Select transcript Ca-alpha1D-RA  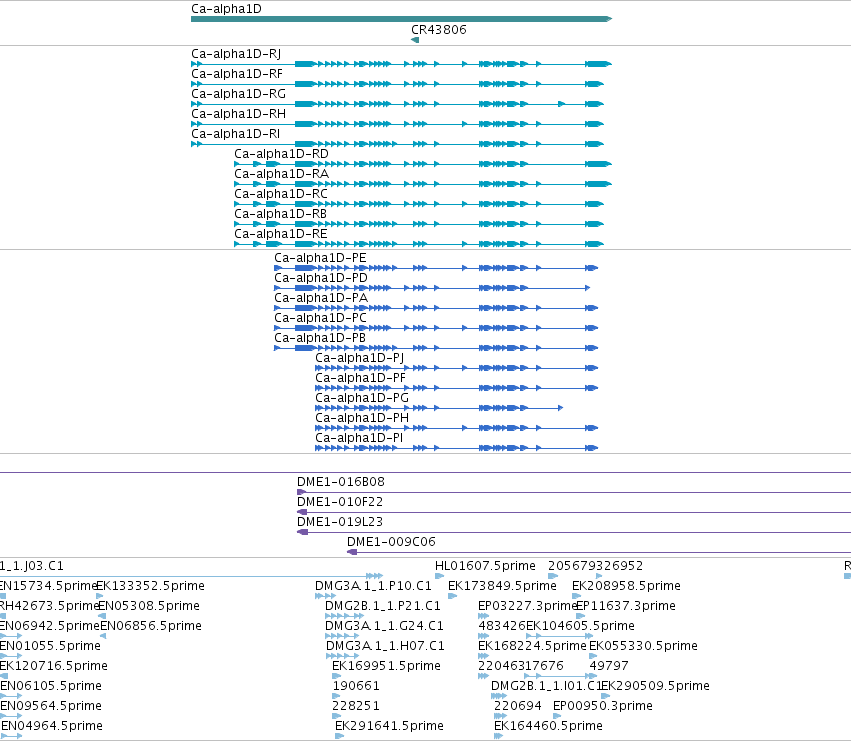281,174
